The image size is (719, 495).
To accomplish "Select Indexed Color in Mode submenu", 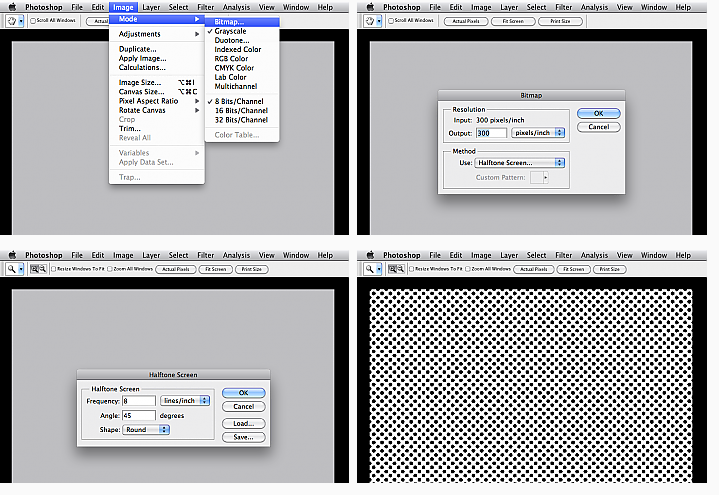I will click(242, 50).
